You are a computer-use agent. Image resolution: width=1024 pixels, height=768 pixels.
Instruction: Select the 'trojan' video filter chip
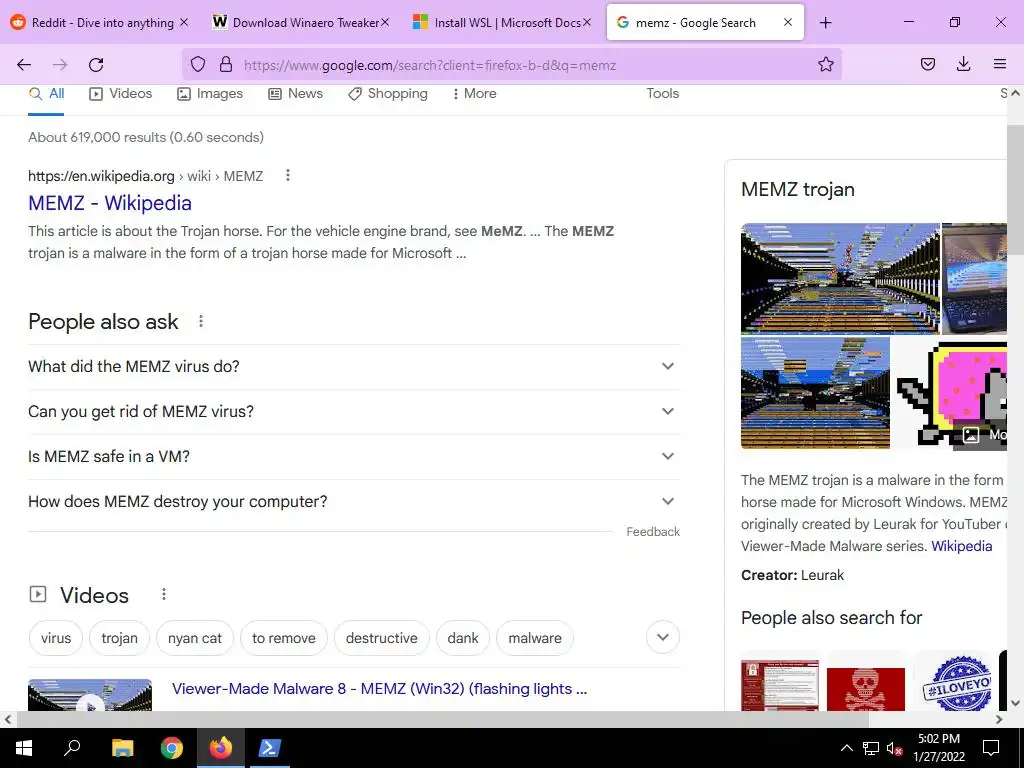[120, 638]
